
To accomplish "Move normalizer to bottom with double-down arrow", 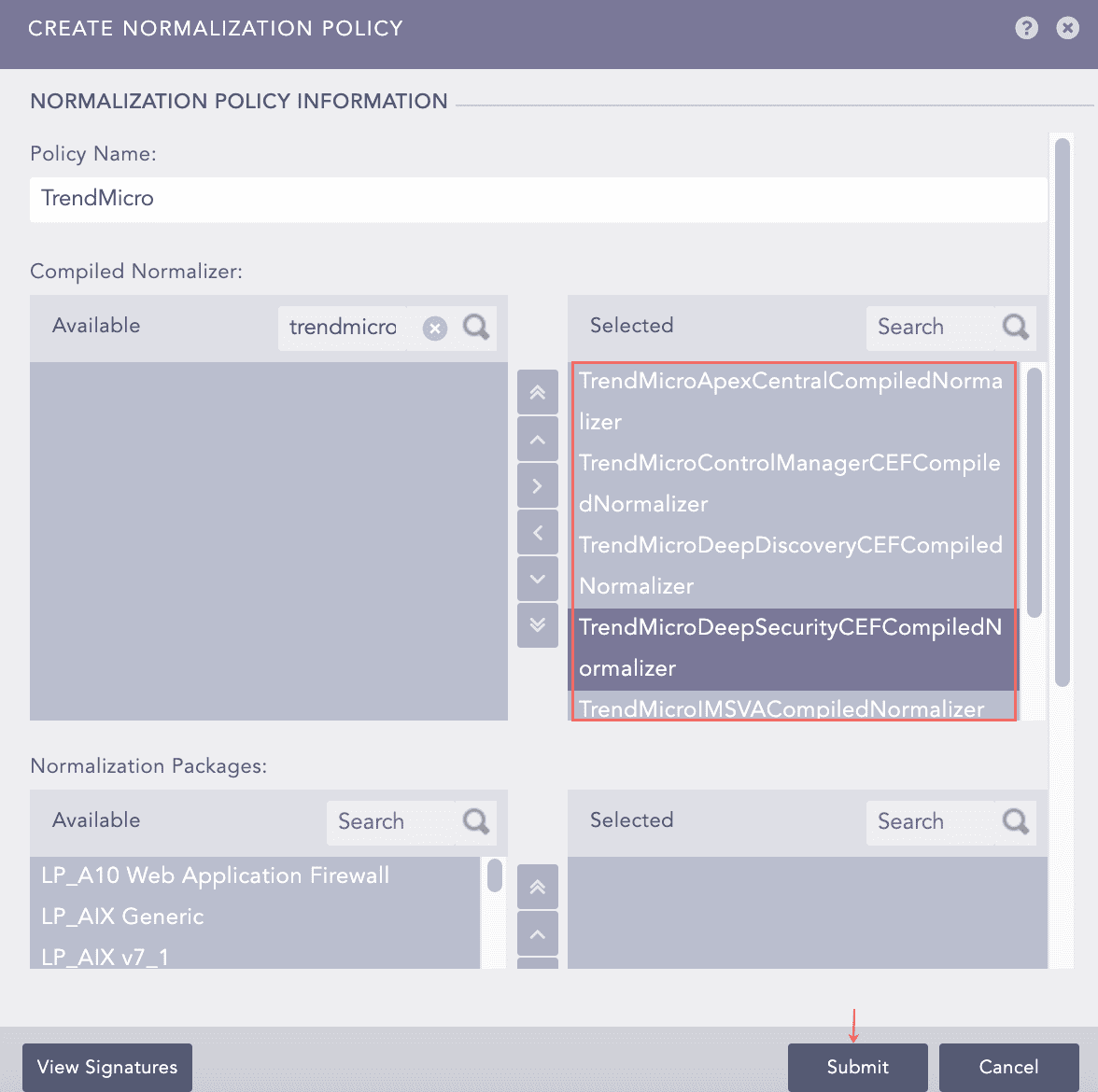I will pos(538,625).
